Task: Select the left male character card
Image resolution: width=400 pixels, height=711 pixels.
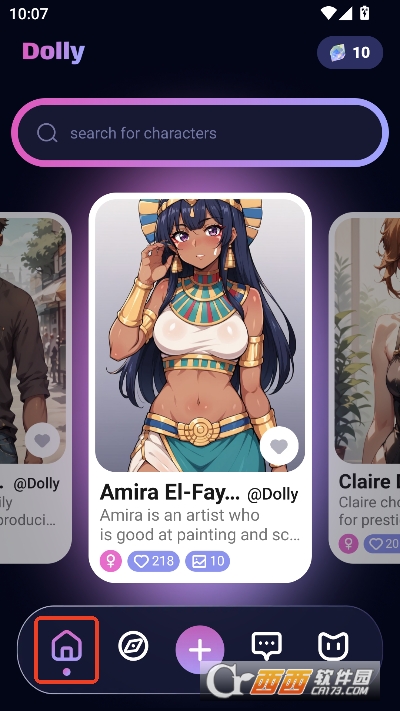Action: click(x=35, y=388)
